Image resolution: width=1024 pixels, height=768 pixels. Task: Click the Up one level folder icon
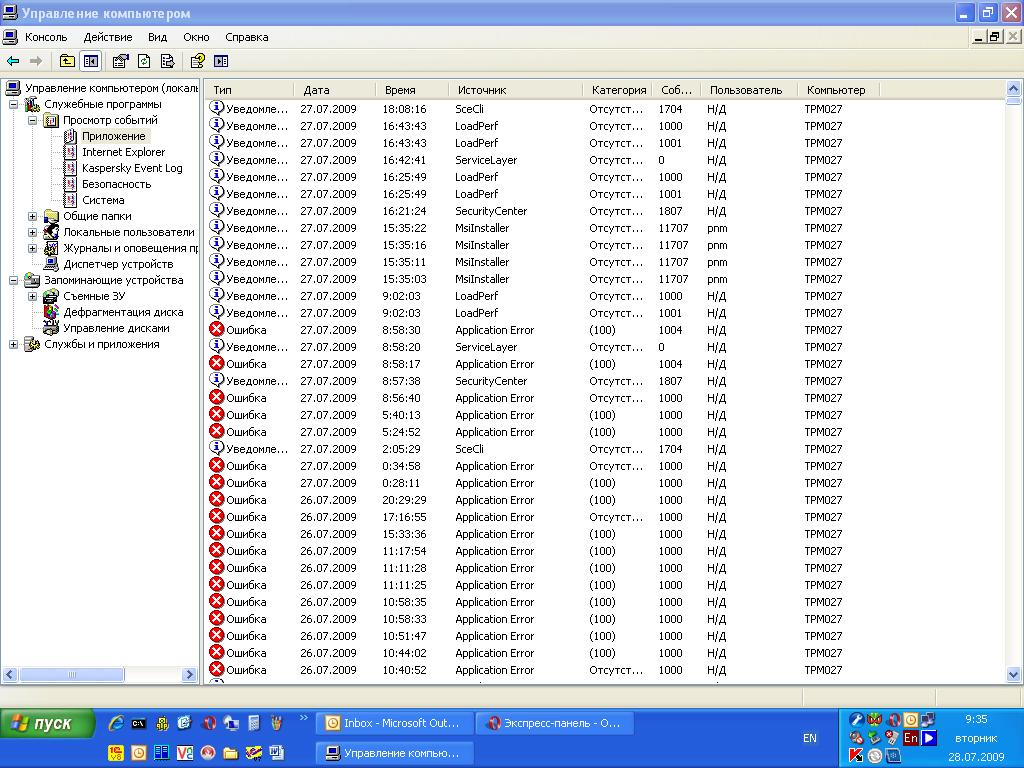coord(67,61)
